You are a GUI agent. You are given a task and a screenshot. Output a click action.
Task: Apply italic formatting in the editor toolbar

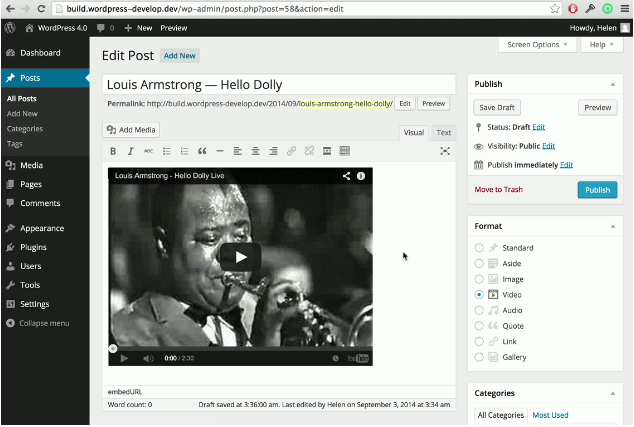[x=131, y=151]
